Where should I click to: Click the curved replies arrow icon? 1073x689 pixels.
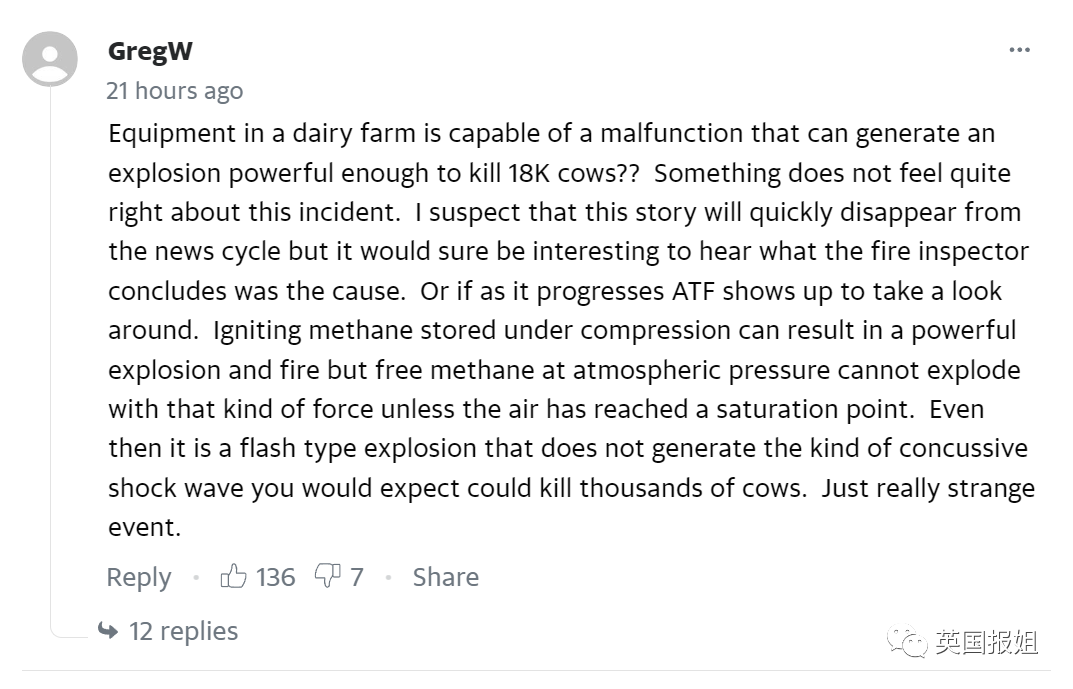(107, 631)
